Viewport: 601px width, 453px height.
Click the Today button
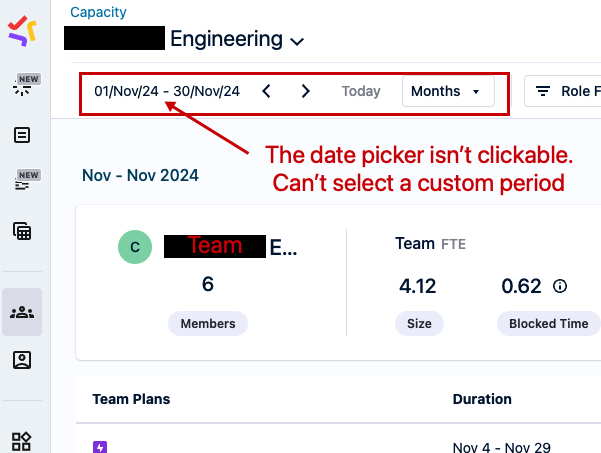[x=361, y=91]
